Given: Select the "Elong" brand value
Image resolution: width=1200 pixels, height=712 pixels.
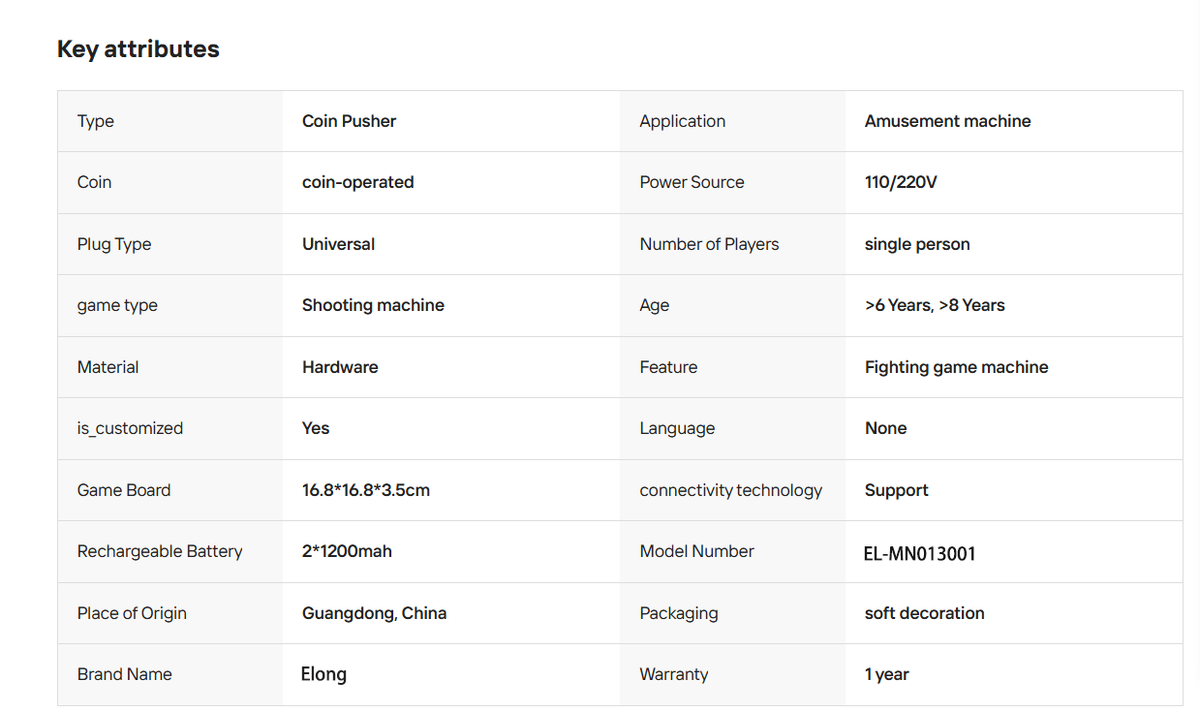Looking at the screenshot, I should (324, 675).
